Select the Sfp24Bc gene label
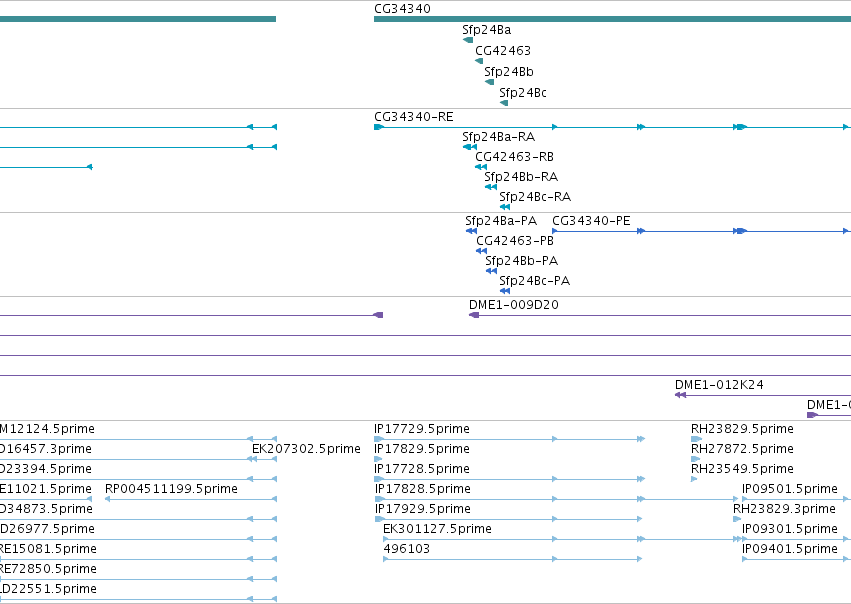Screen dimensions: 851x604 click(x=523, y=93)
